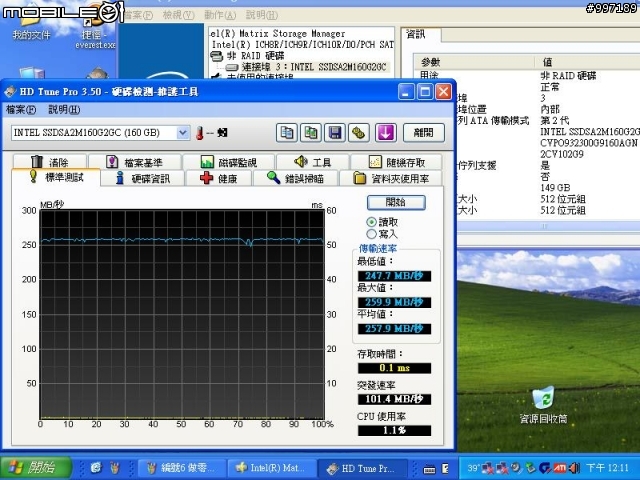Click HD Tune Pr... taskbar button

[x=362, y=468]
